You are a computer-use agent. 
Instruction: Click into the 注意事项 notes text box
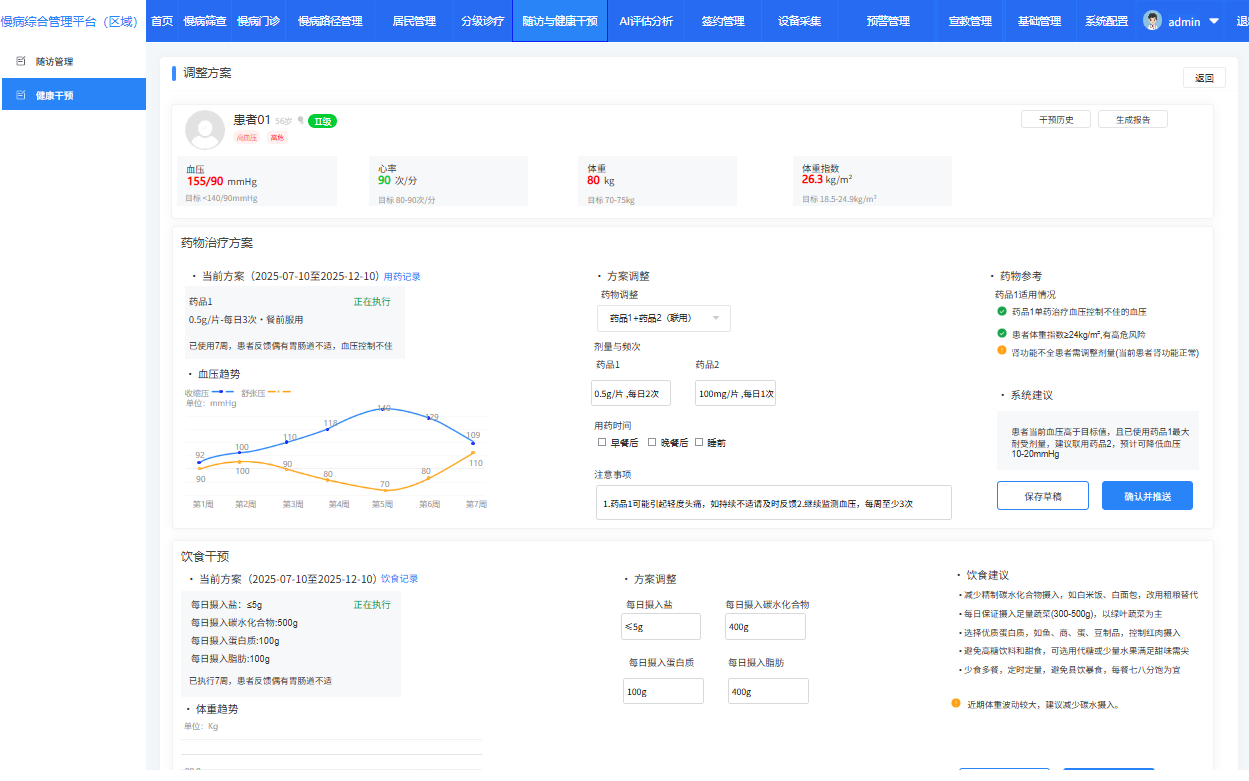[773, 503]
